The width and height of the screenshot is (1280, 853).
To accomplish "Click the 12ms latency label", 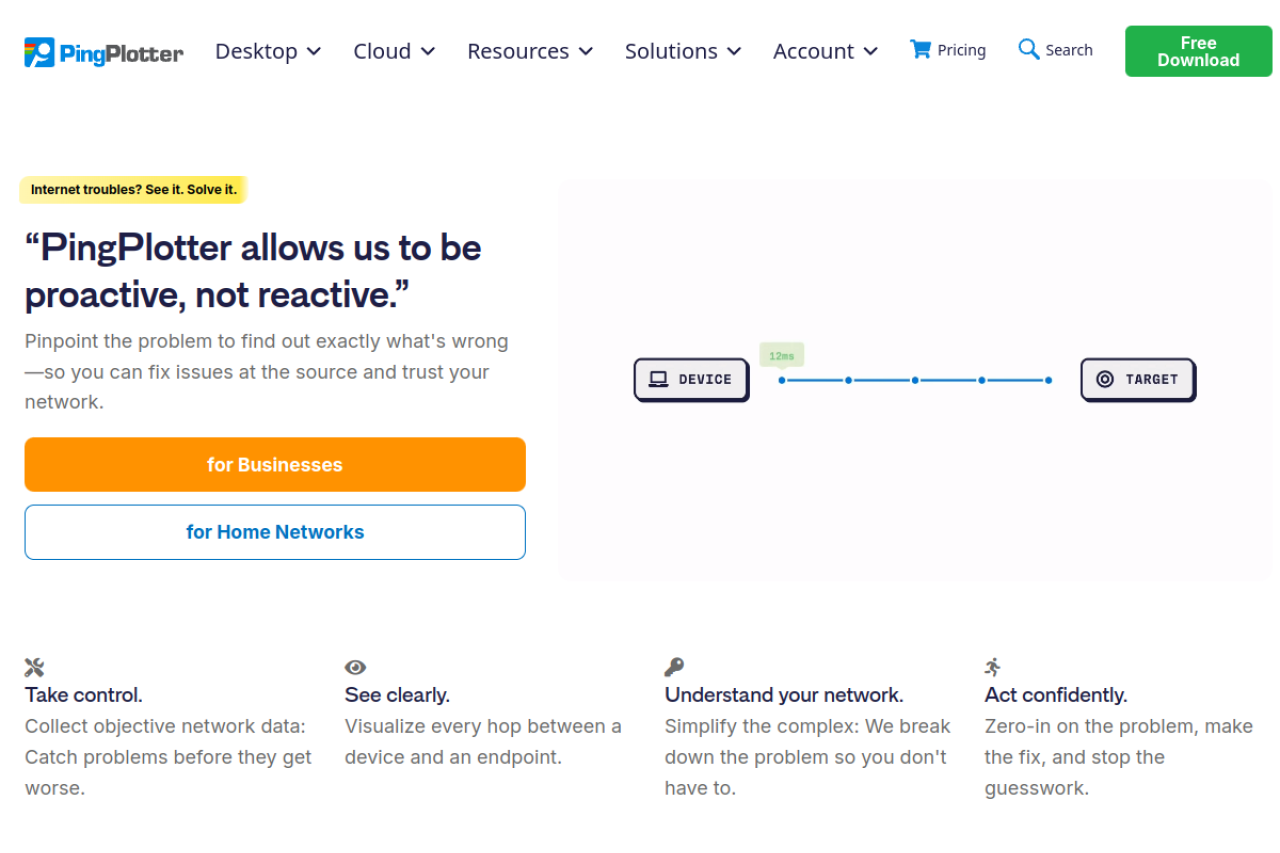I will pyautogui.click(x=782, y=355).
